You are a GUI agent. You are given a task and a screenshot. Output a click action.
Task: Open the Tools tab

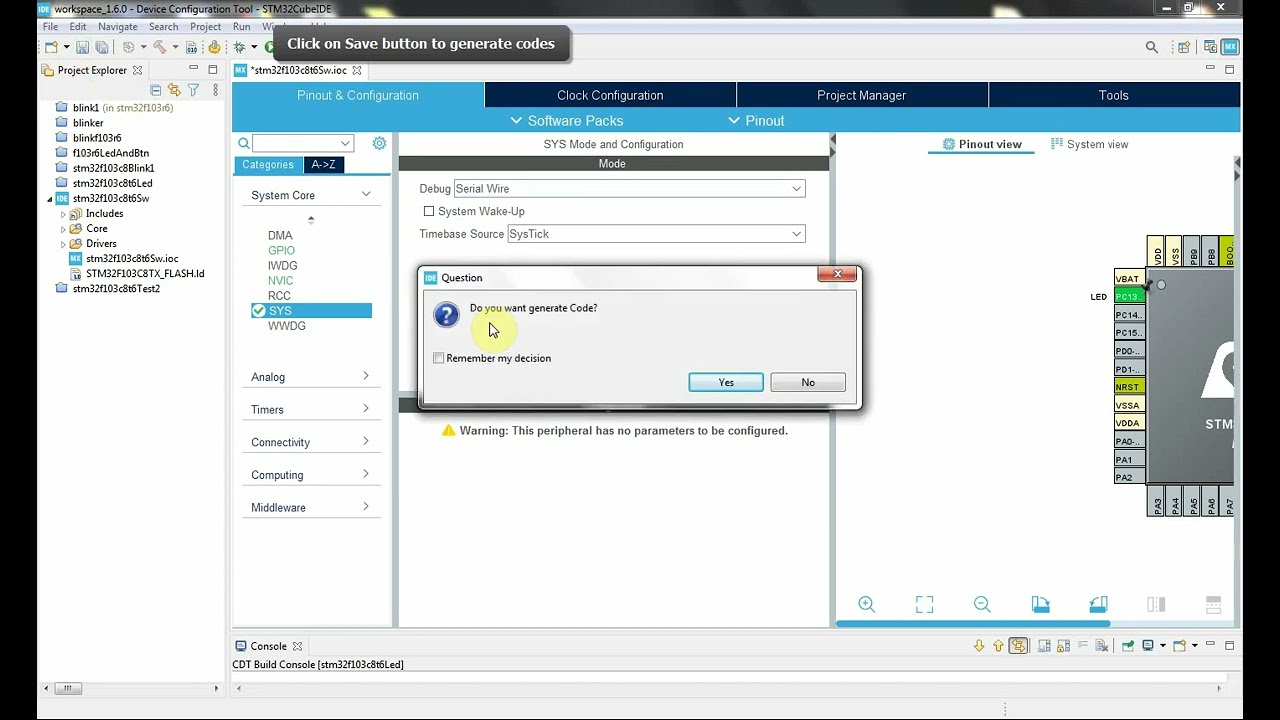coord(1114,95)
